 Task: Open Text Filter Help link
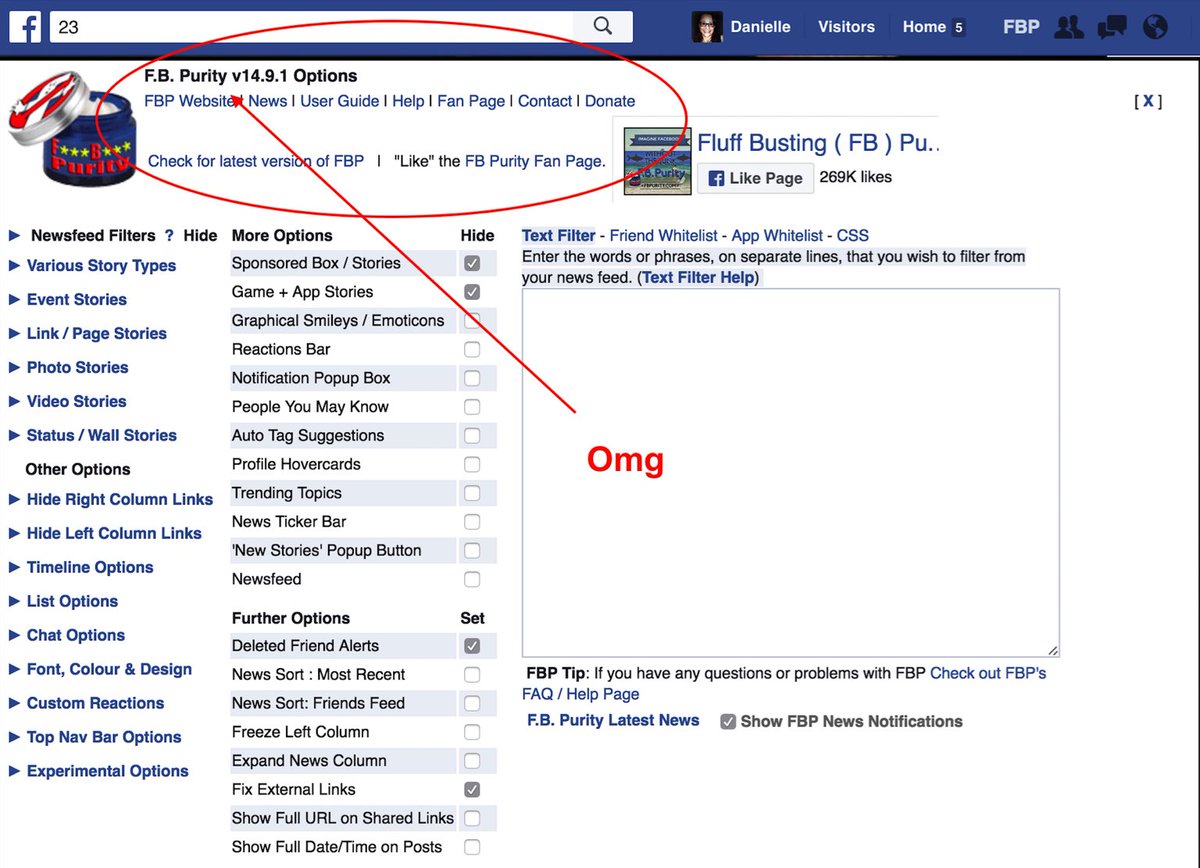click(698, 278)
